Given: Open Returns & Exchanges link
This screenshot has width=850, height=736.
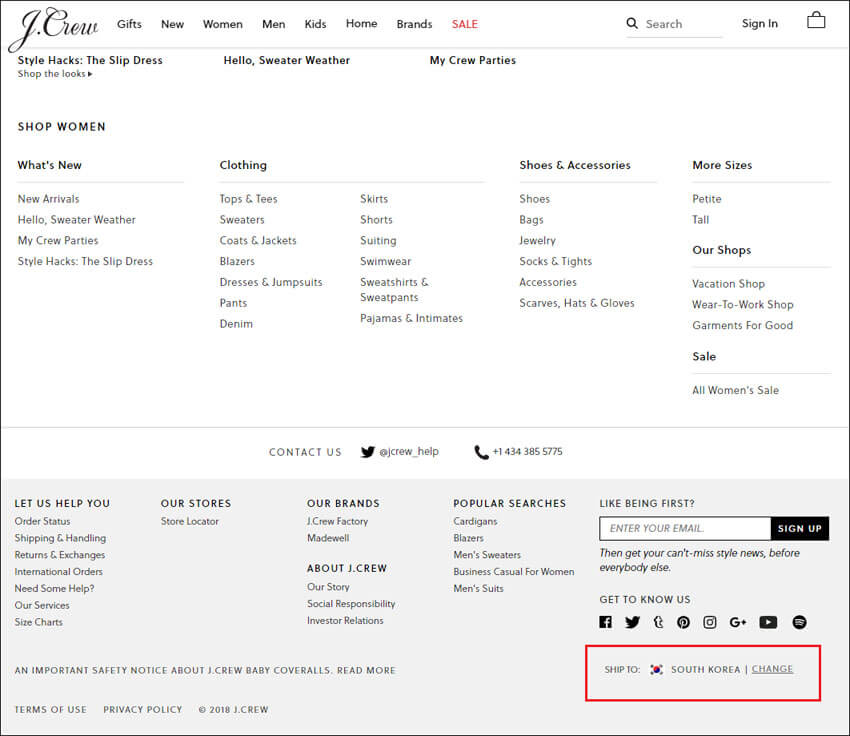Looking at the screenshot, I should click(60, 555).
